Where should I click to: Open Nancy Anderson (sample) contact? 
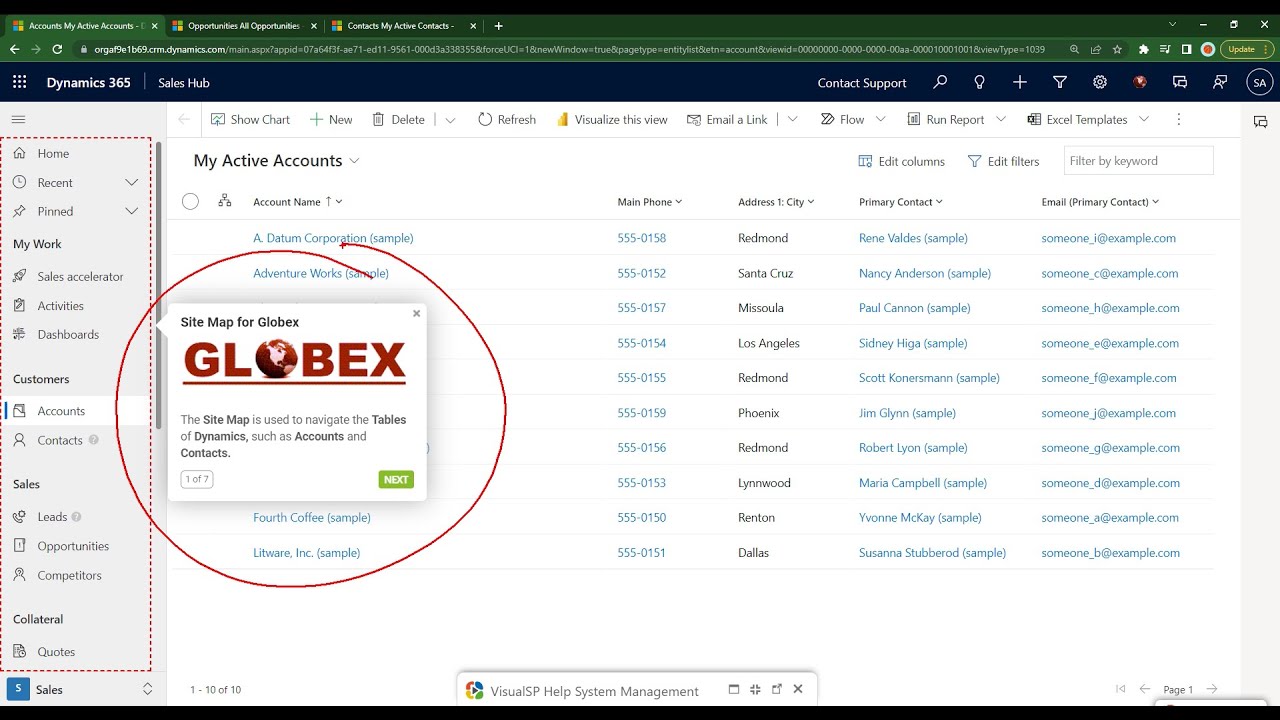pyautogui.click(x=925, y=273)
